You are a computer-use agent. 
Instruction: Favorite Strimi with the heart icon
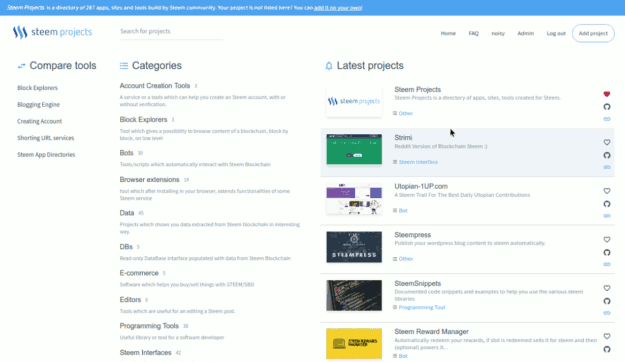[607, 142]
